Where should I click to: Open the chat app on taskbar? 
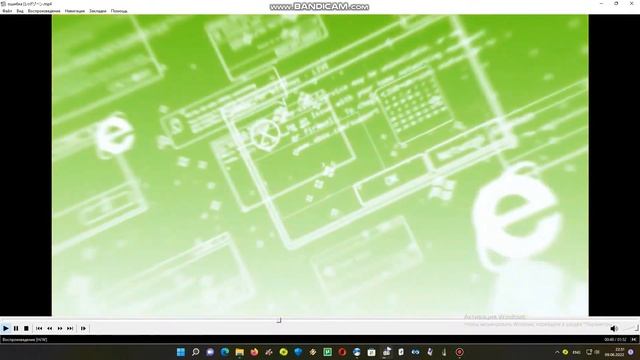click(x=210, y=352)
